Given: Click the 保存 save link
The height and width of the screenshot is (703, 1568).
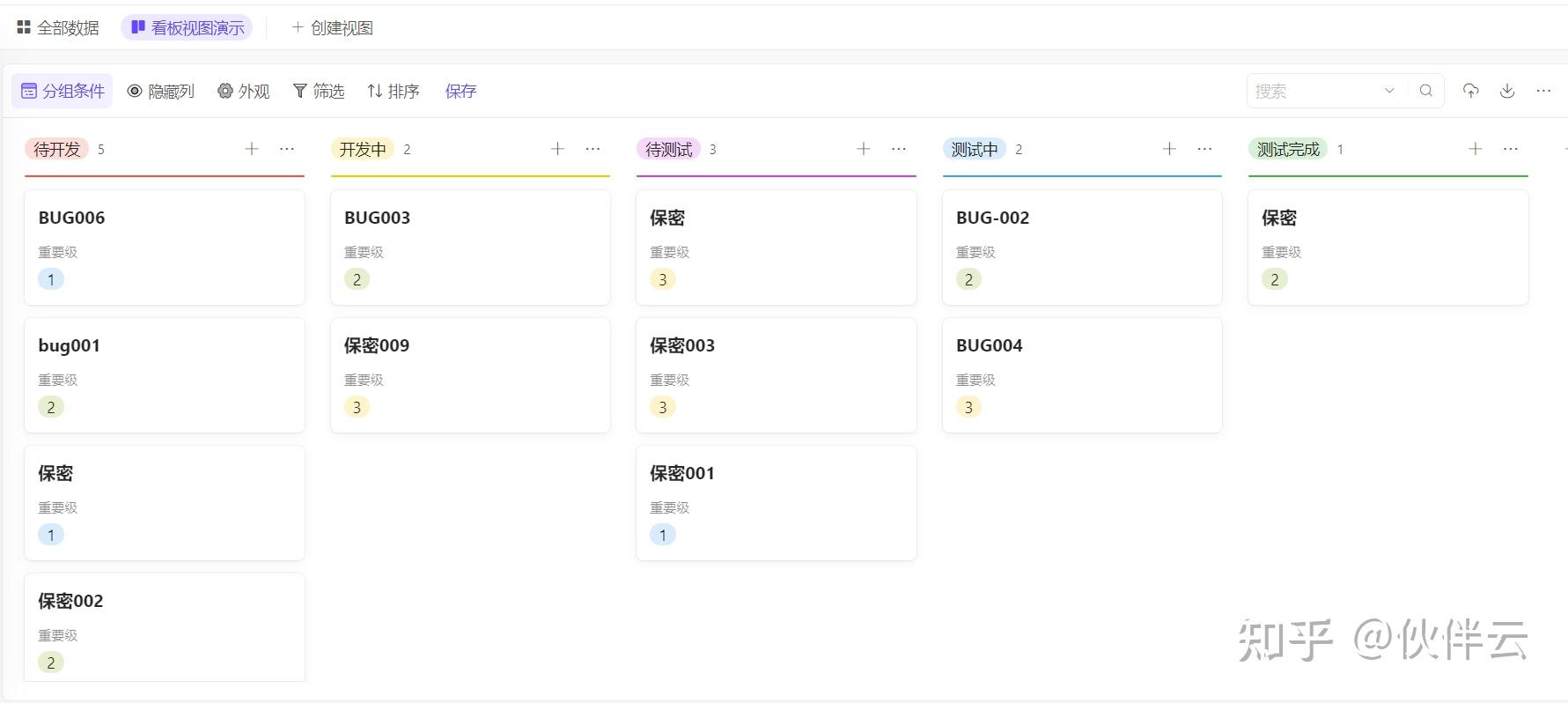Looking at the screenshot, I should pyautogui.click(x=460, y=91).
